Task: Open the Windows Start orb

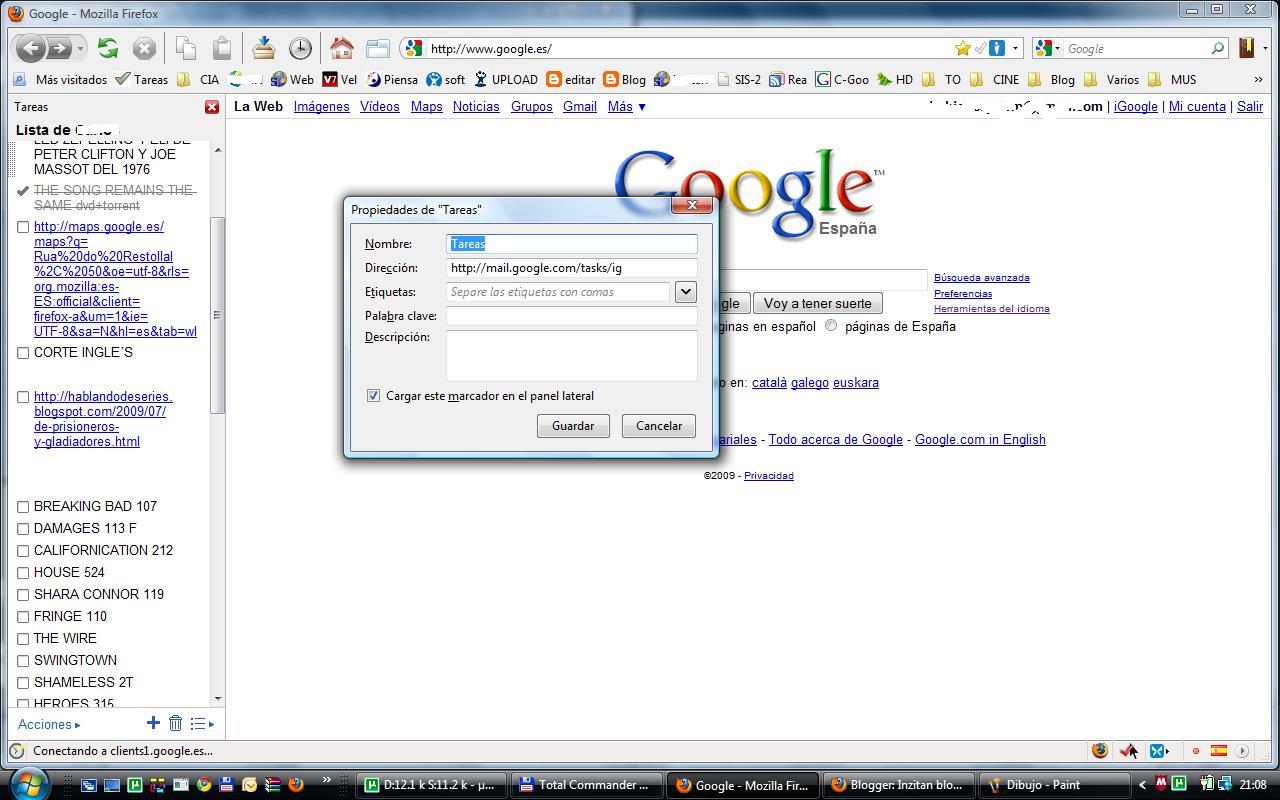Action: [x=27, y=784]
